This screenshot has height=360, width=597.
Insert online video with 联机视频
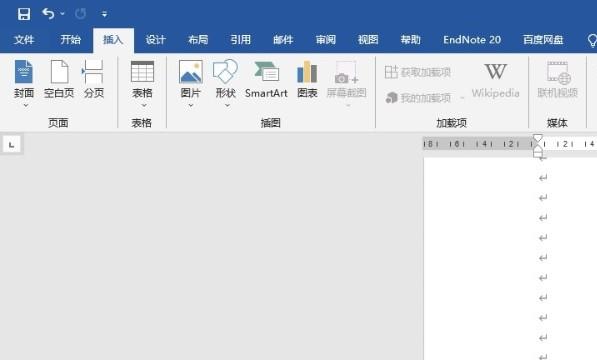click(x=557, y=80)
